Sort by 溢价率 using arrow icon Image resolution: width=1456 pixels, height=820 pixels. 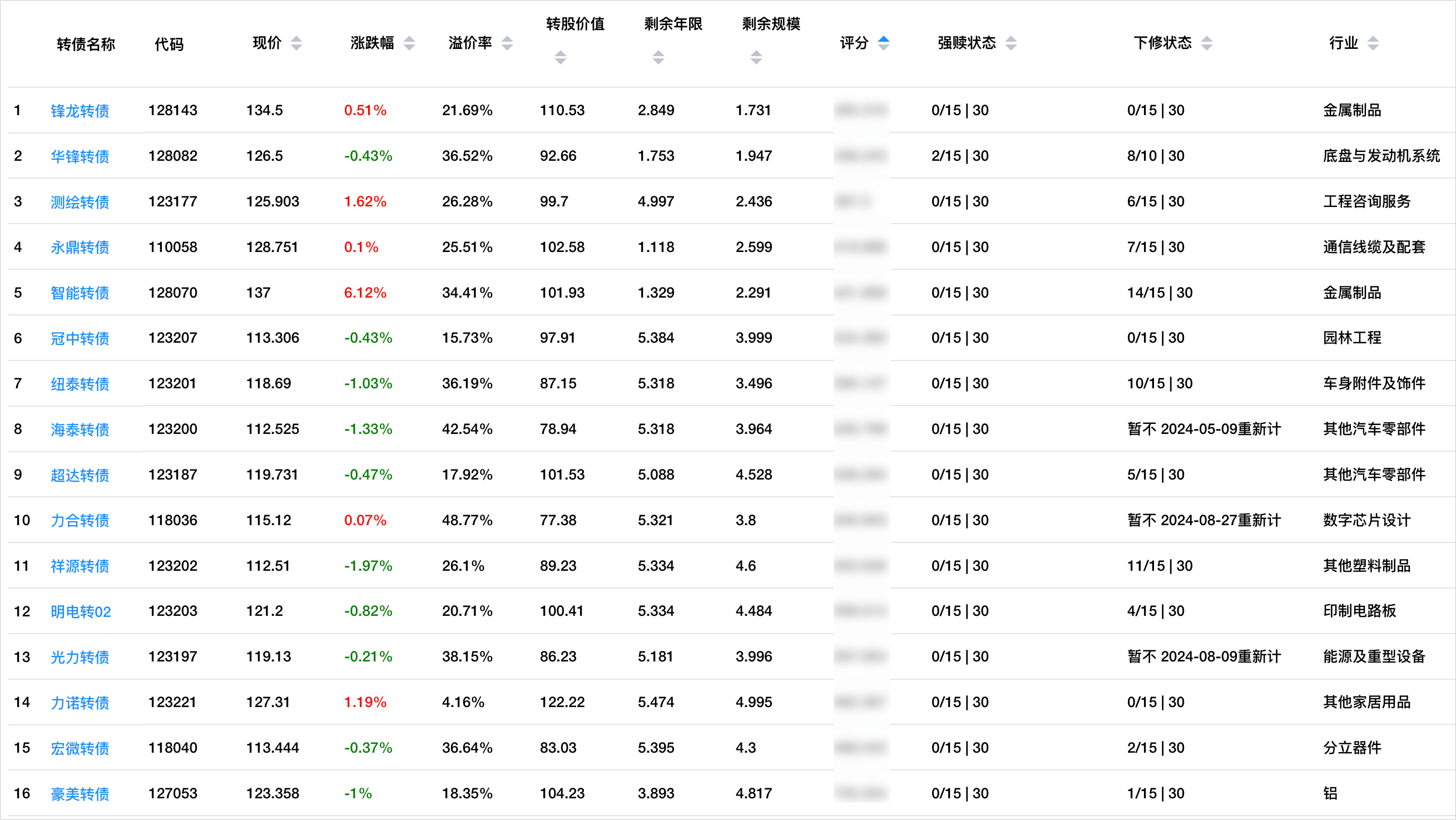click(507, 43)
